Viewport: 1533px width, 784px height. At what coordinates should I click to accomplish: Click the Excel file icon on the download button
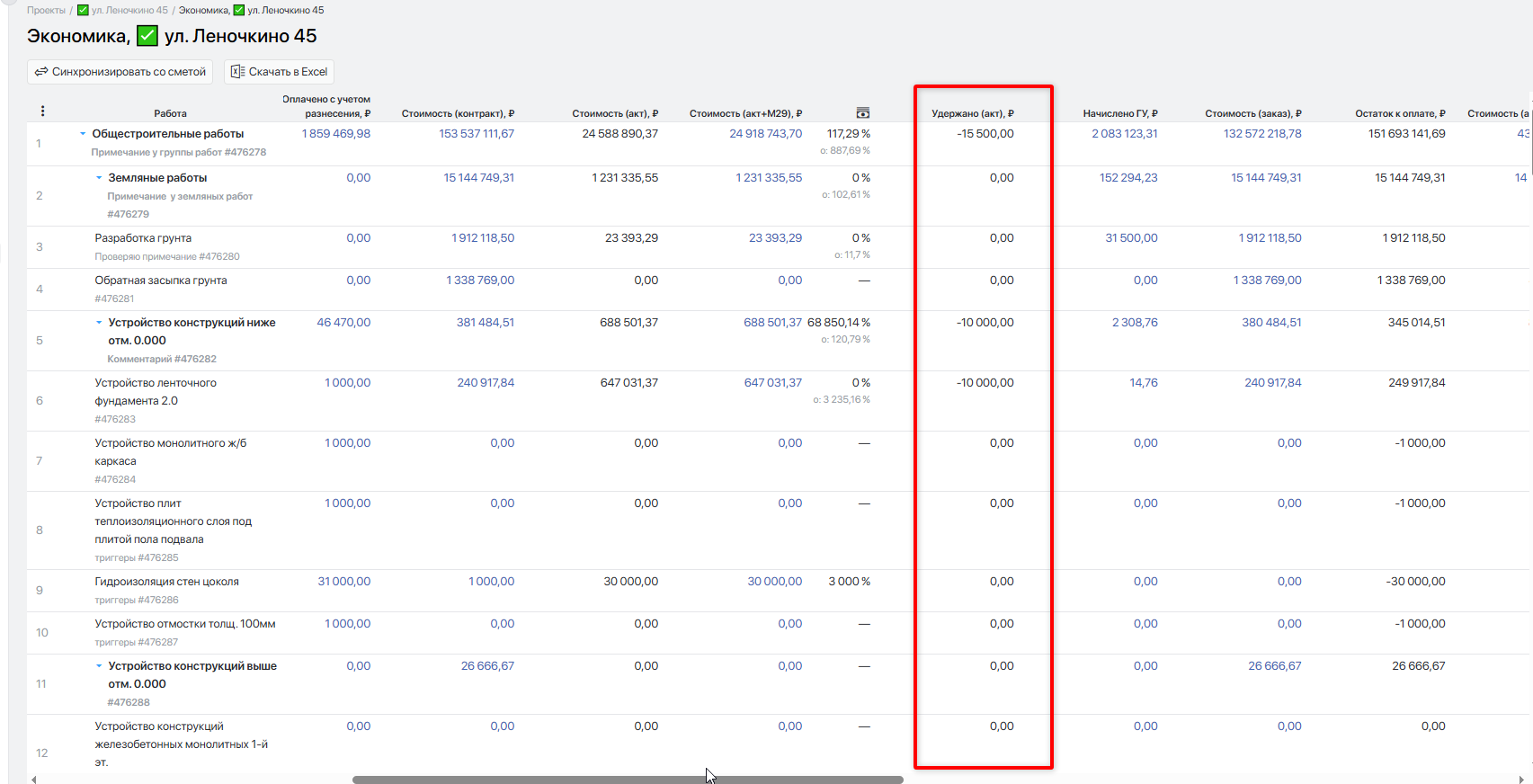click(237, 72)
